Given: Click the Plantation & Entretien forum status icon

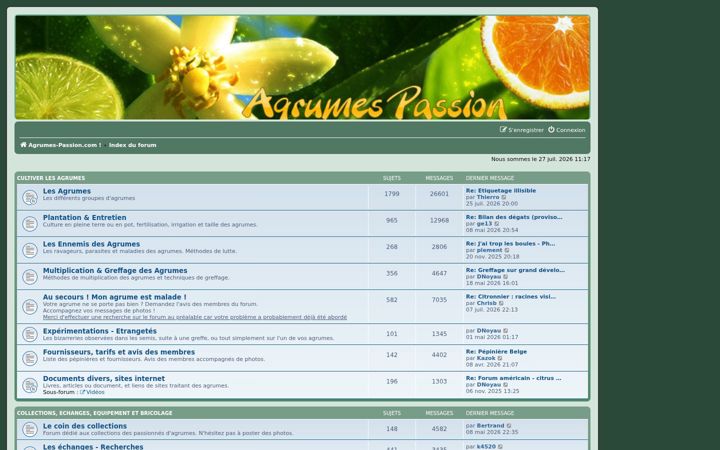Looking at the screenshot, I should pos(30,224).
